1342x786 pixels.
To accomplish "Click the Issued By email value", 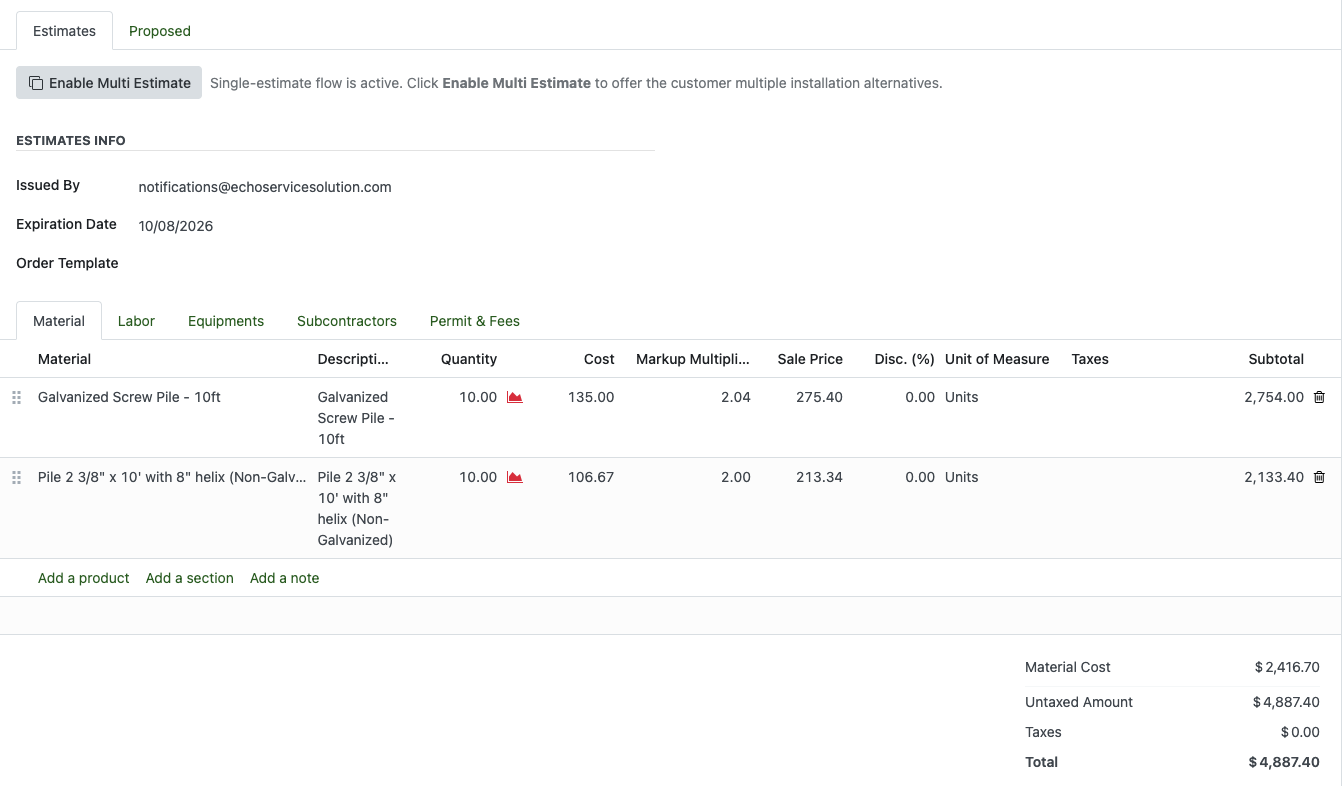I will pyautogui.click(x=265, y=187).
